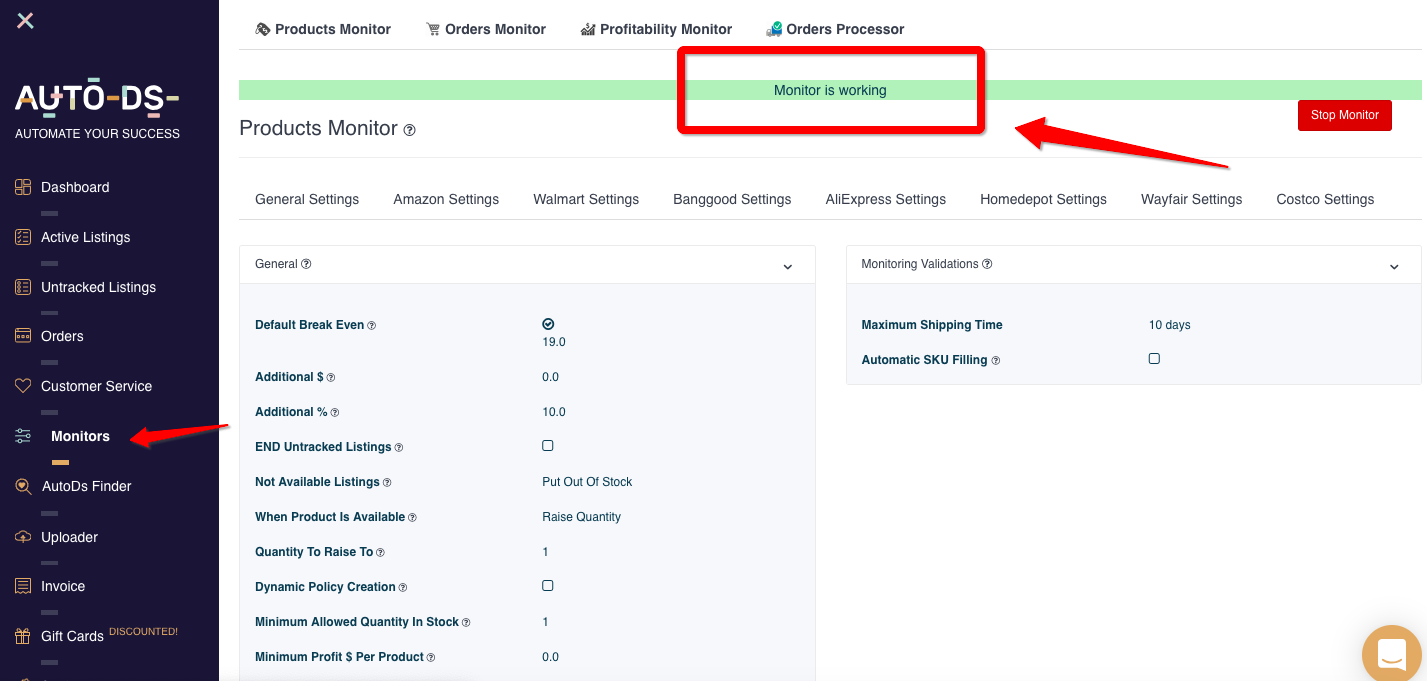The height and width of the screenshot is (681, 1427).
Task: Select the Costco Settings tab
Action: point(1325,199)
